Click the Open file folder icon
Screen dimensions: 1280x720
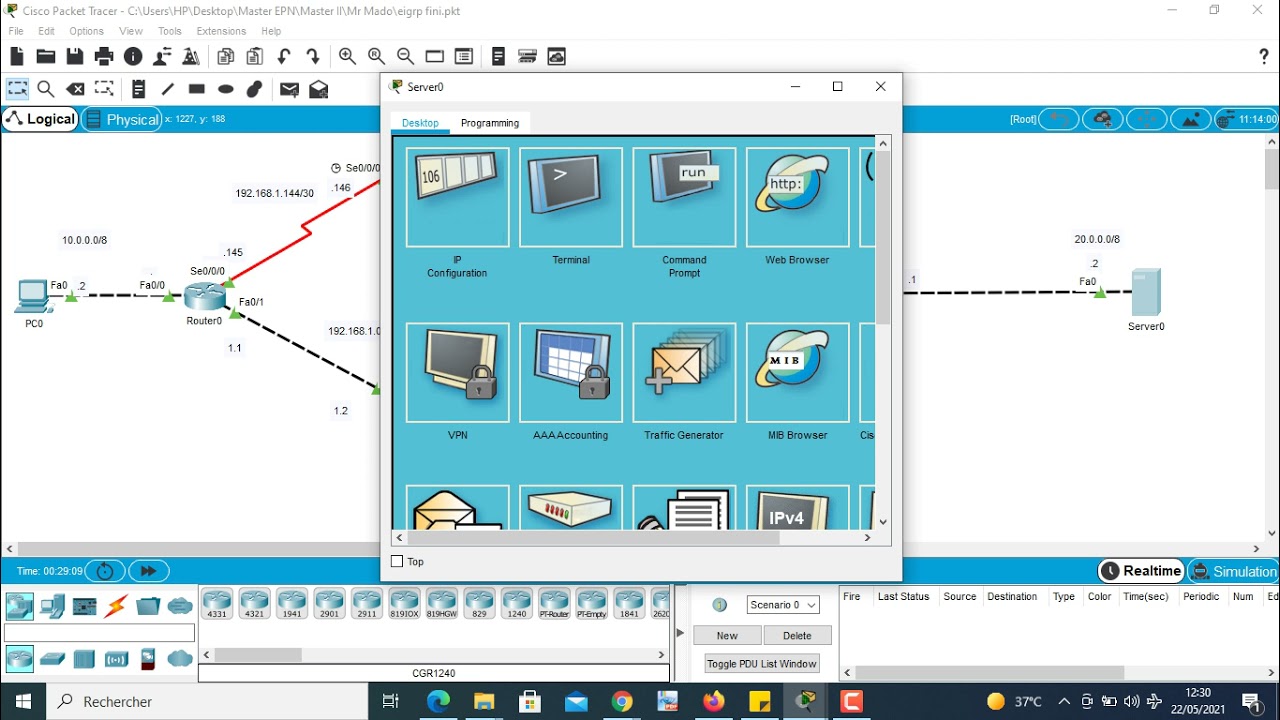(45, 57)
